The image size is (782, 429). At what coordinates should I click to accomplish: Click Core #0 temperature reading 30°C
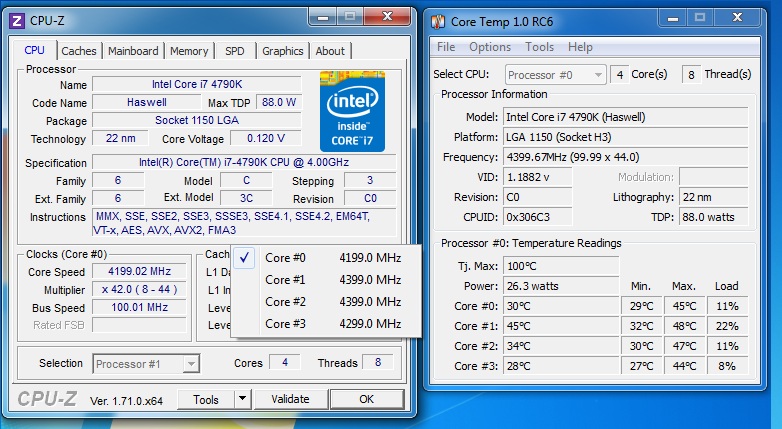(561, 306)
